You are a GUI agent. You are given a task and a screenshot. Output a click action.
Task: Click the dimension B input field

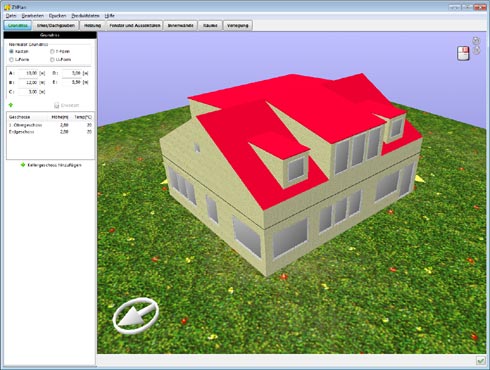click(28, 82)
